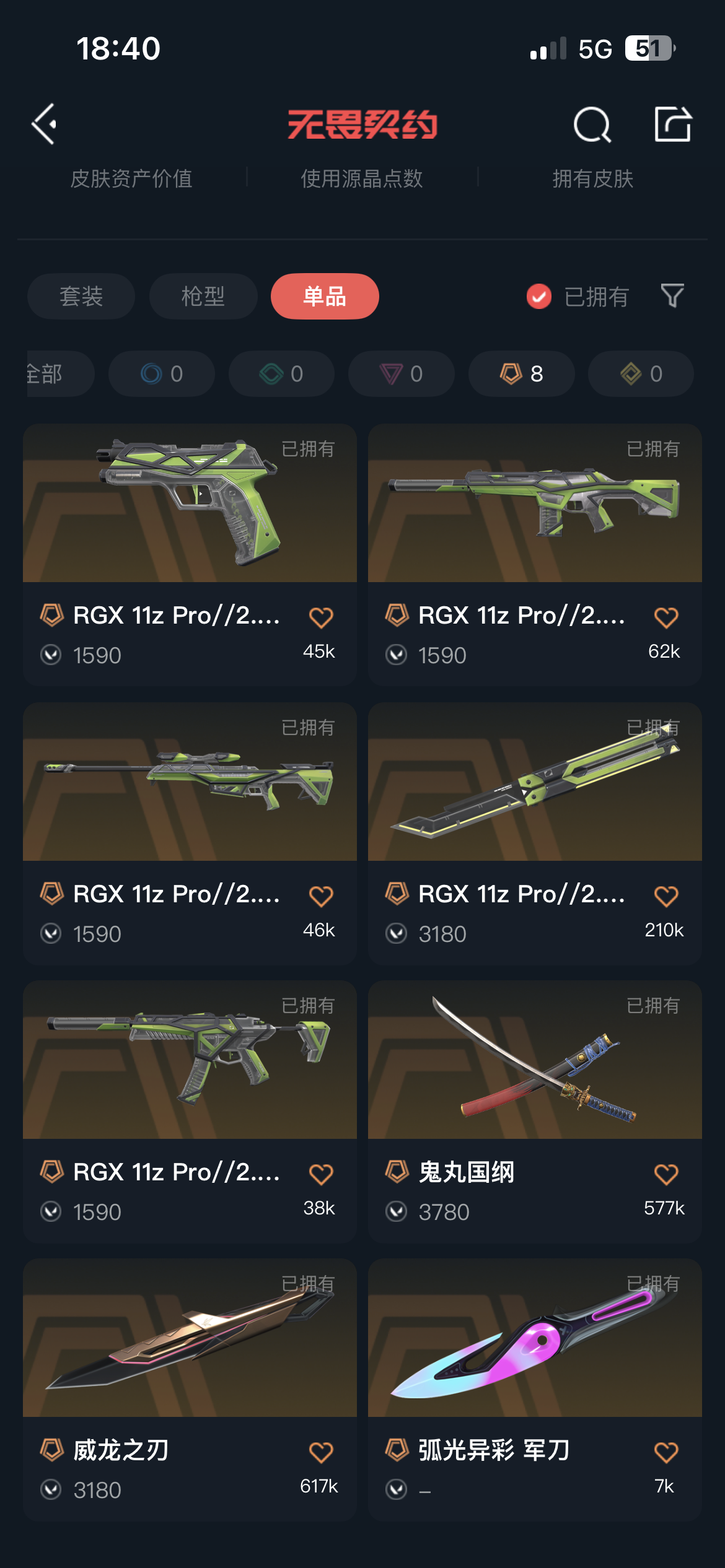
Task: Open the filter funnel icon
Action: 672,296
